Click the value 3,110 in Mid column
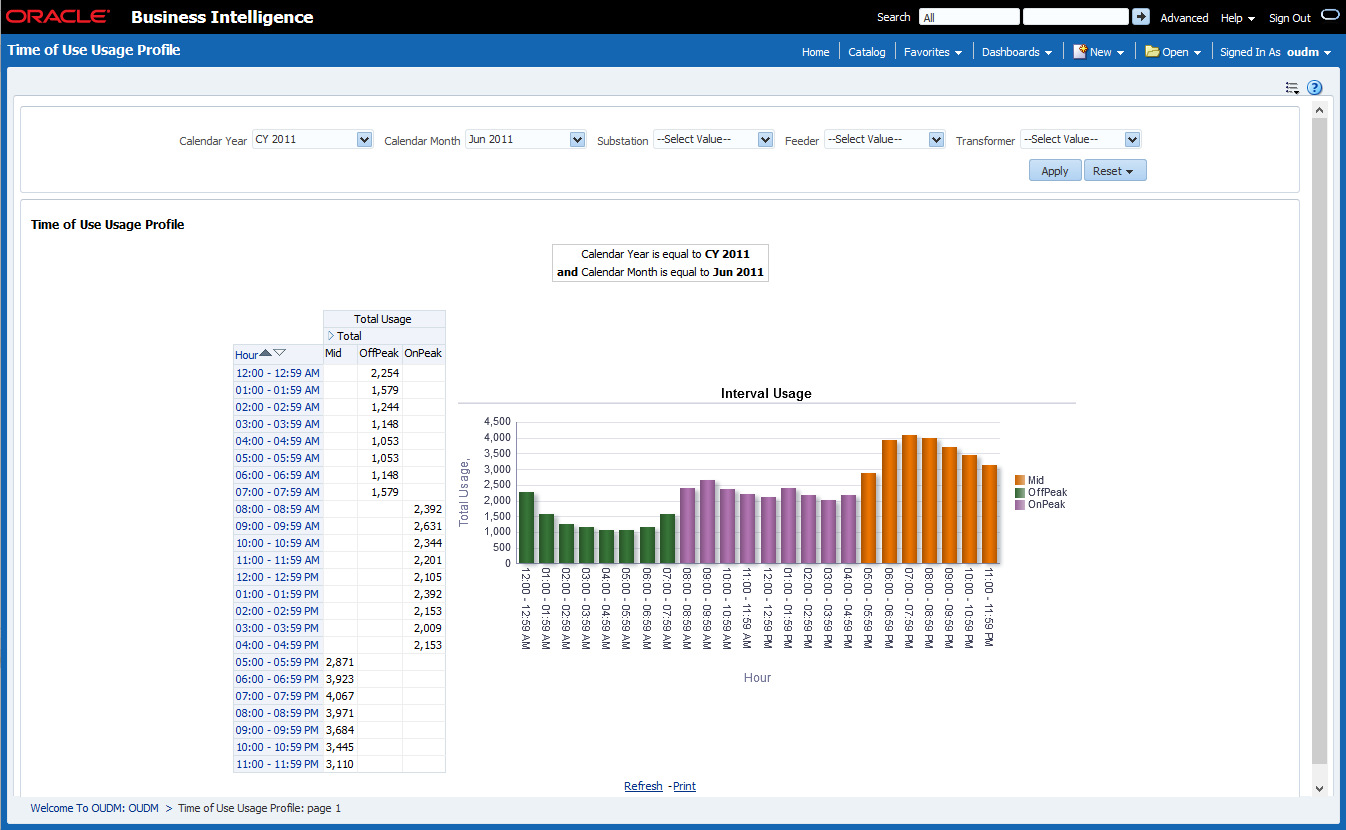 click(340, 764)
